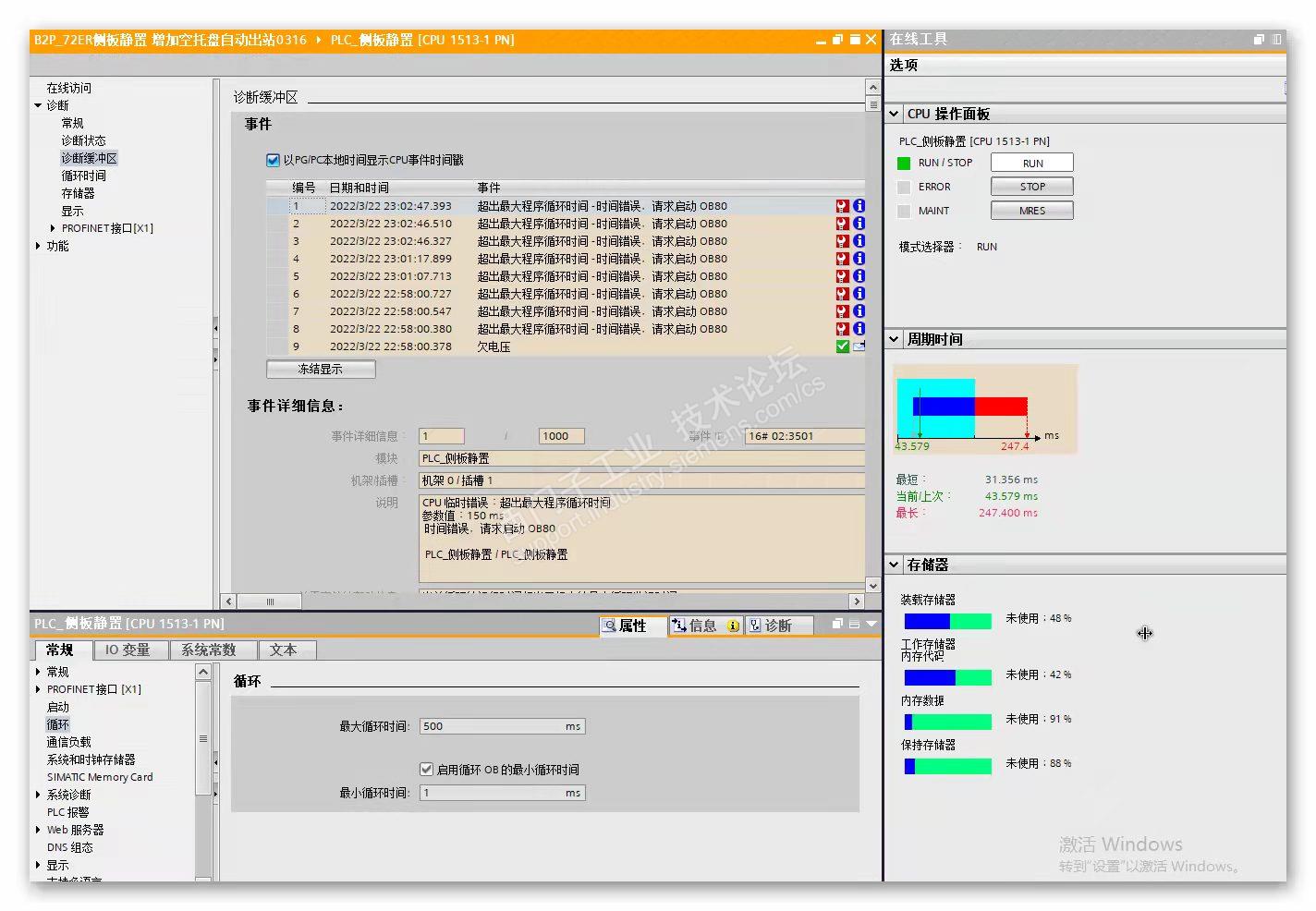Screen dimensions: 1316x911
Task: Click the blue info icon for event 3
Action: (x=859, y=241)
